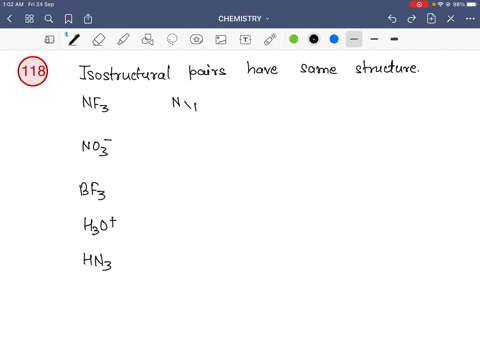Select the Pen tool

click(74, 39)
